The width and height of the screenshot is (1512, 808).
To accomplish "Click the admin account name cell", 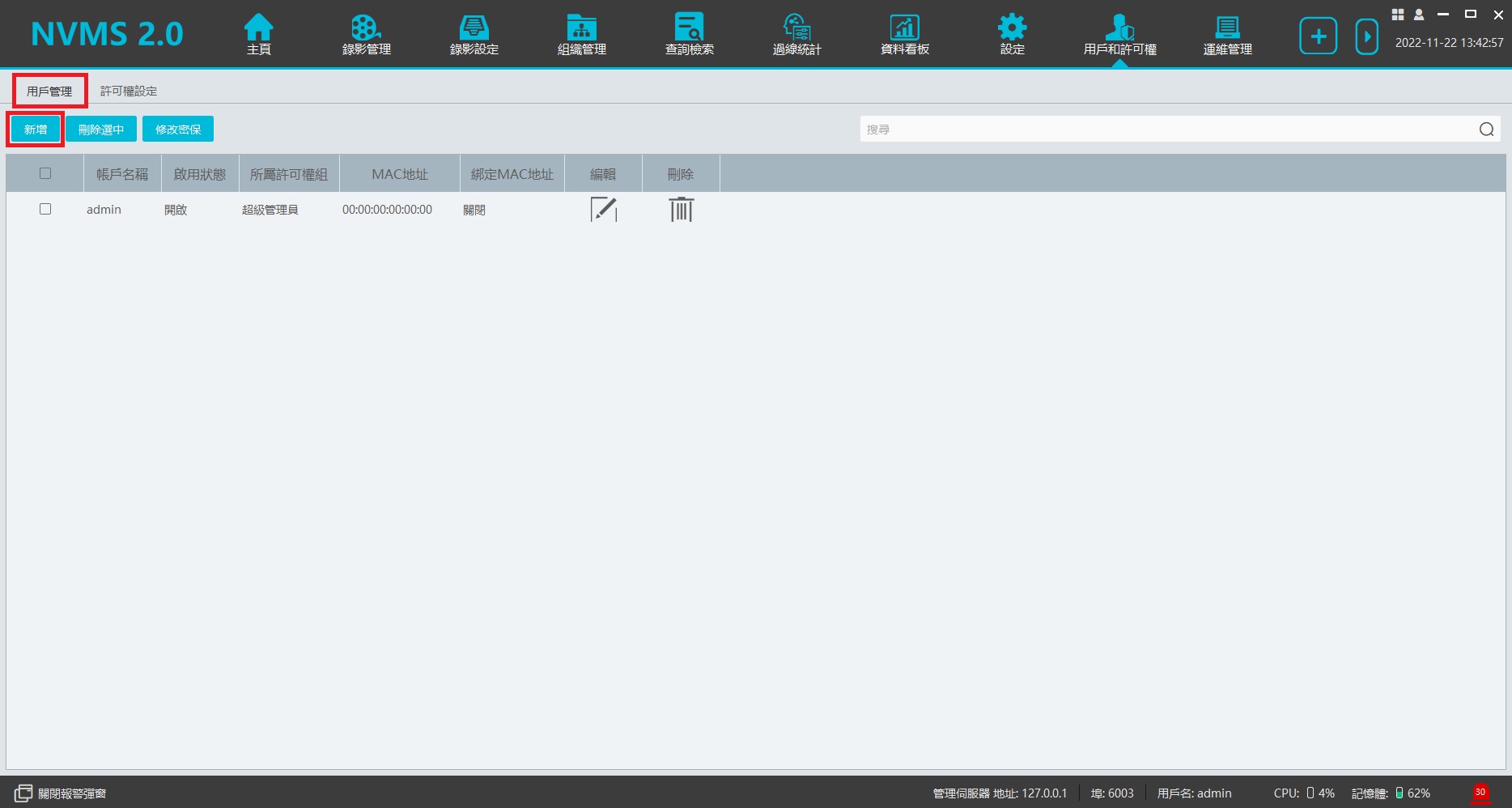I will click(x=104, y=210).
